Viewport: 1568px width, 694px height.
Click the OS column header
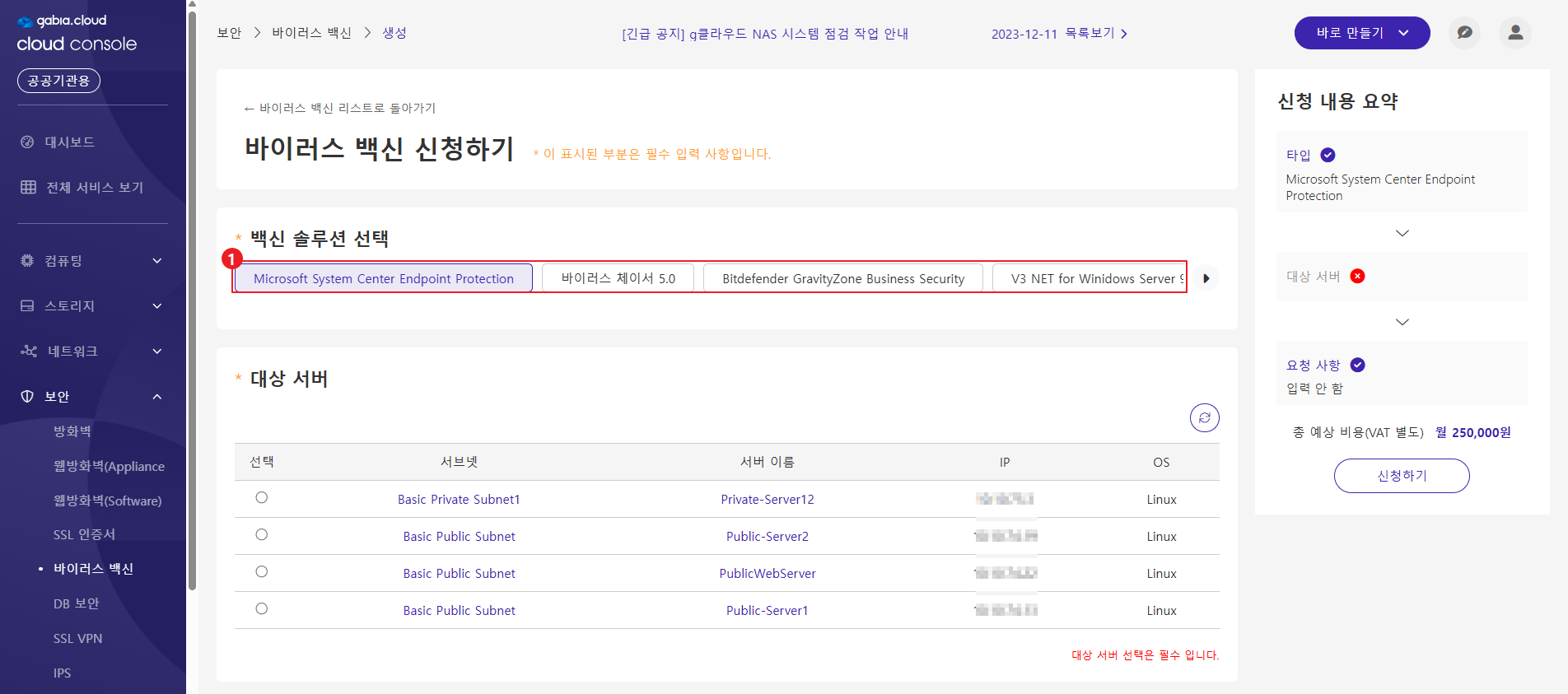1161,462
